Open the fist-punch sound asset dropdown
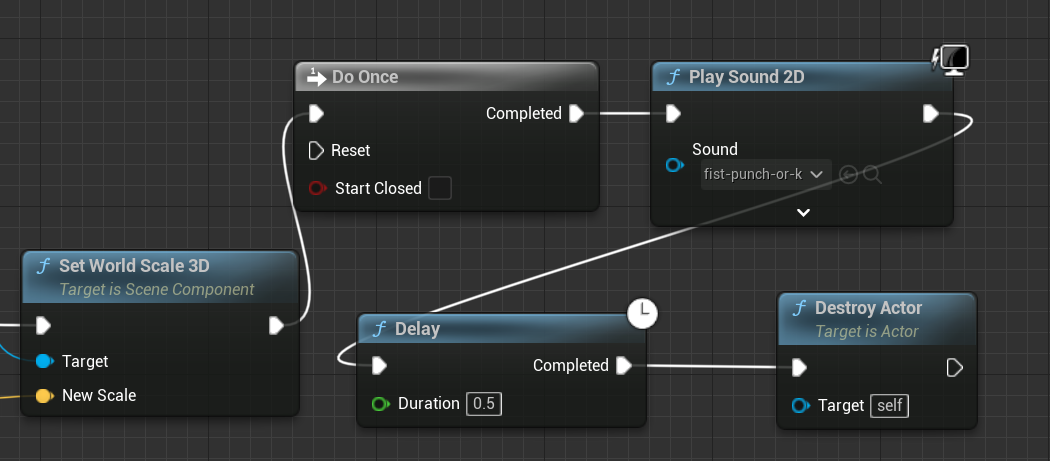The image size is (1050, 461). pos(766,174)
